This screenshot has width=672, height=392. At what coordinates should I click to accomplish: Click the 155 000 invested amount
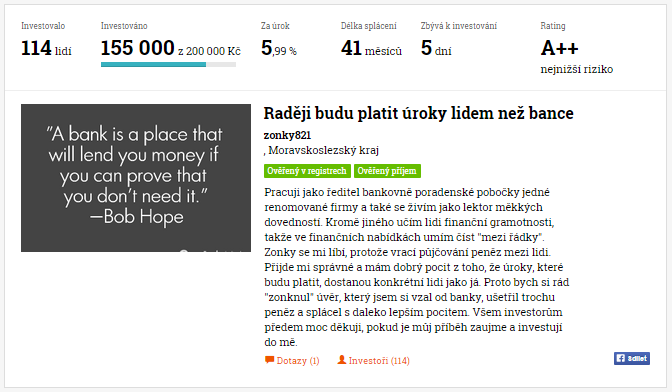pyautogui.click(x=138, y=48)
